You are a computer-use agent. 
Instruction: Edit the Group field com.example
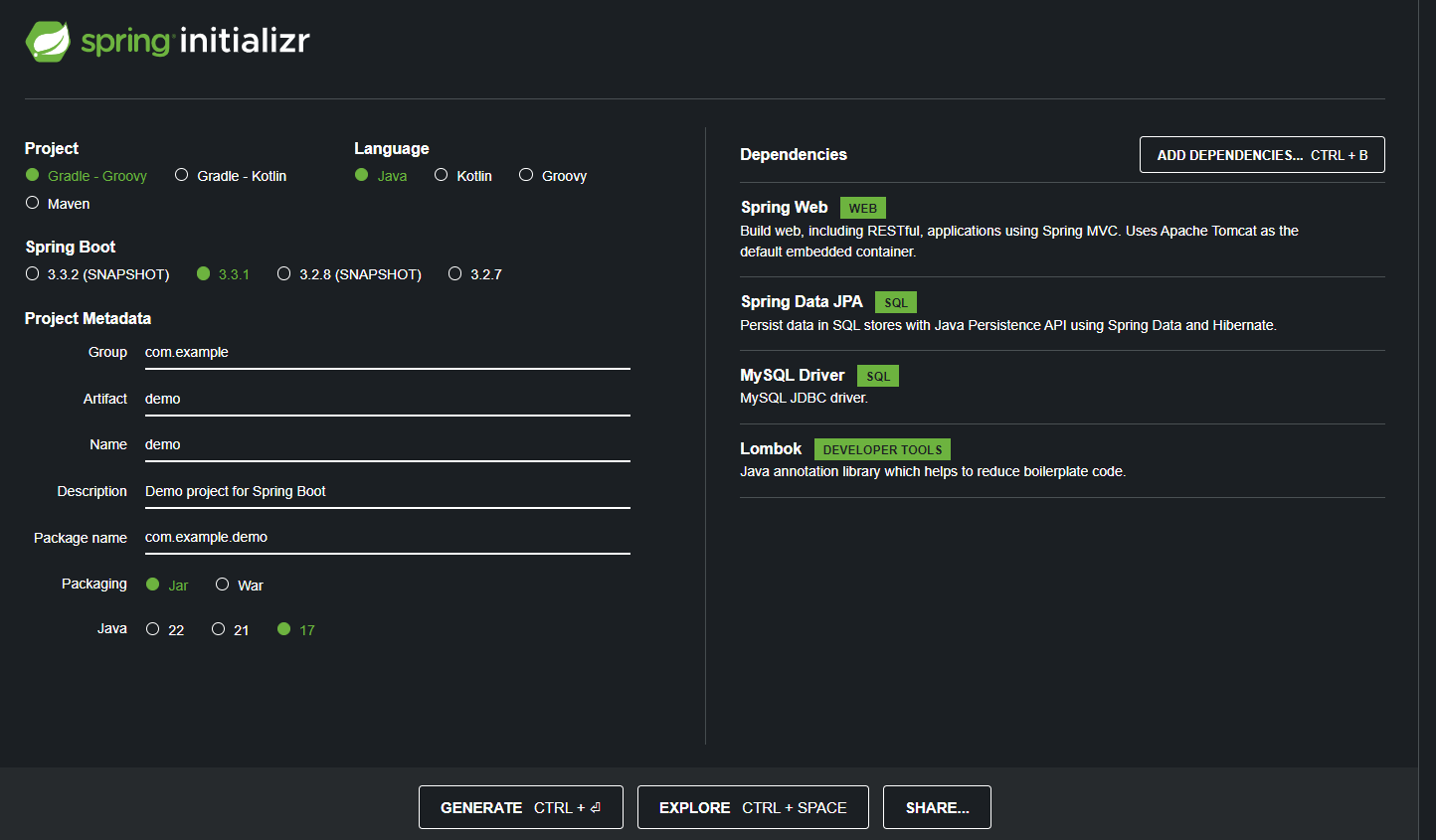(388, 353)
